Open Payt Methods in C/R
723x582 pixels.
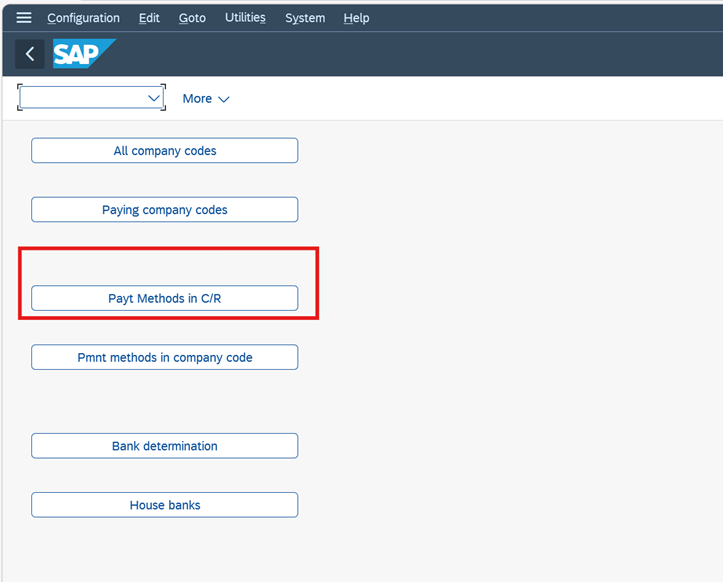pyautogui.click(x=165, y=298)
